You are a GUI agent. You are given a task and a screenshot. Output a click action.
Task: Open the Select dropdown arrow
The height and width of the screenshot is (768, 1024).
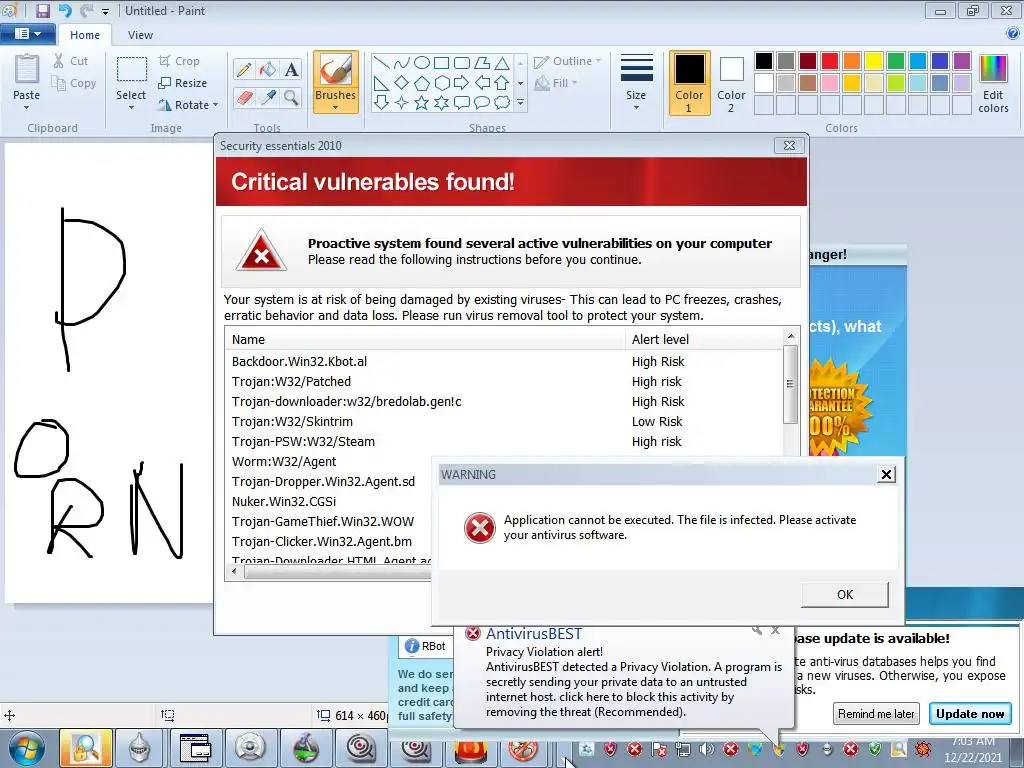(131, 107)
